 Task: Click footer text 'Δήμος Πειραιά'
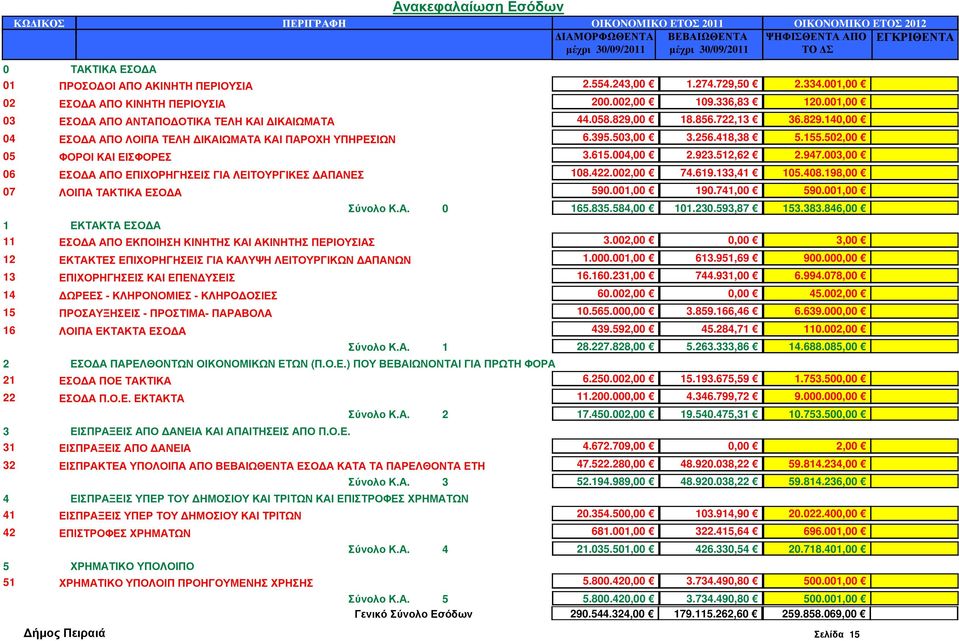click(x=64, y=632)
